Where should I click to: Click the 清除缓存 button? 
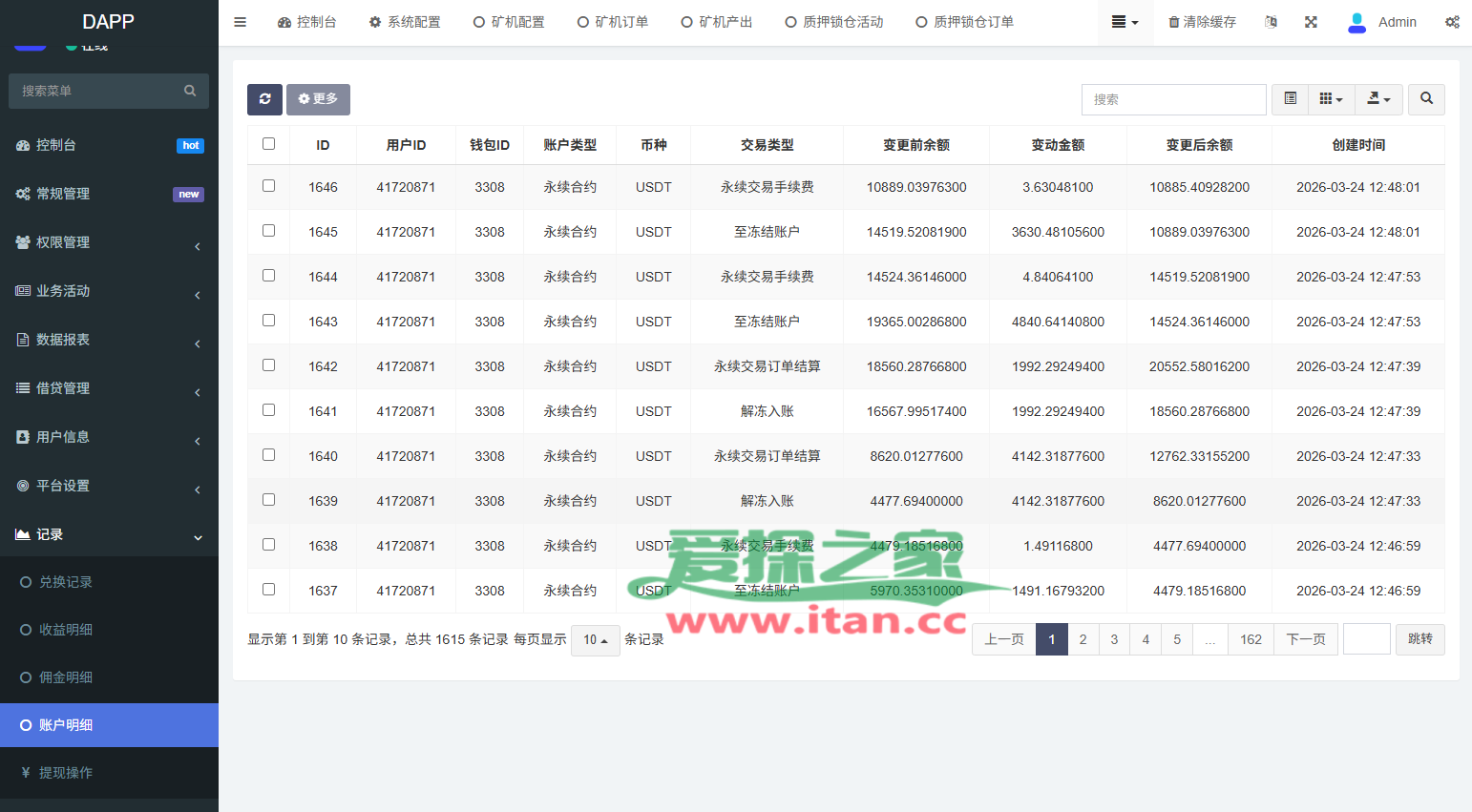(1202, 22)
